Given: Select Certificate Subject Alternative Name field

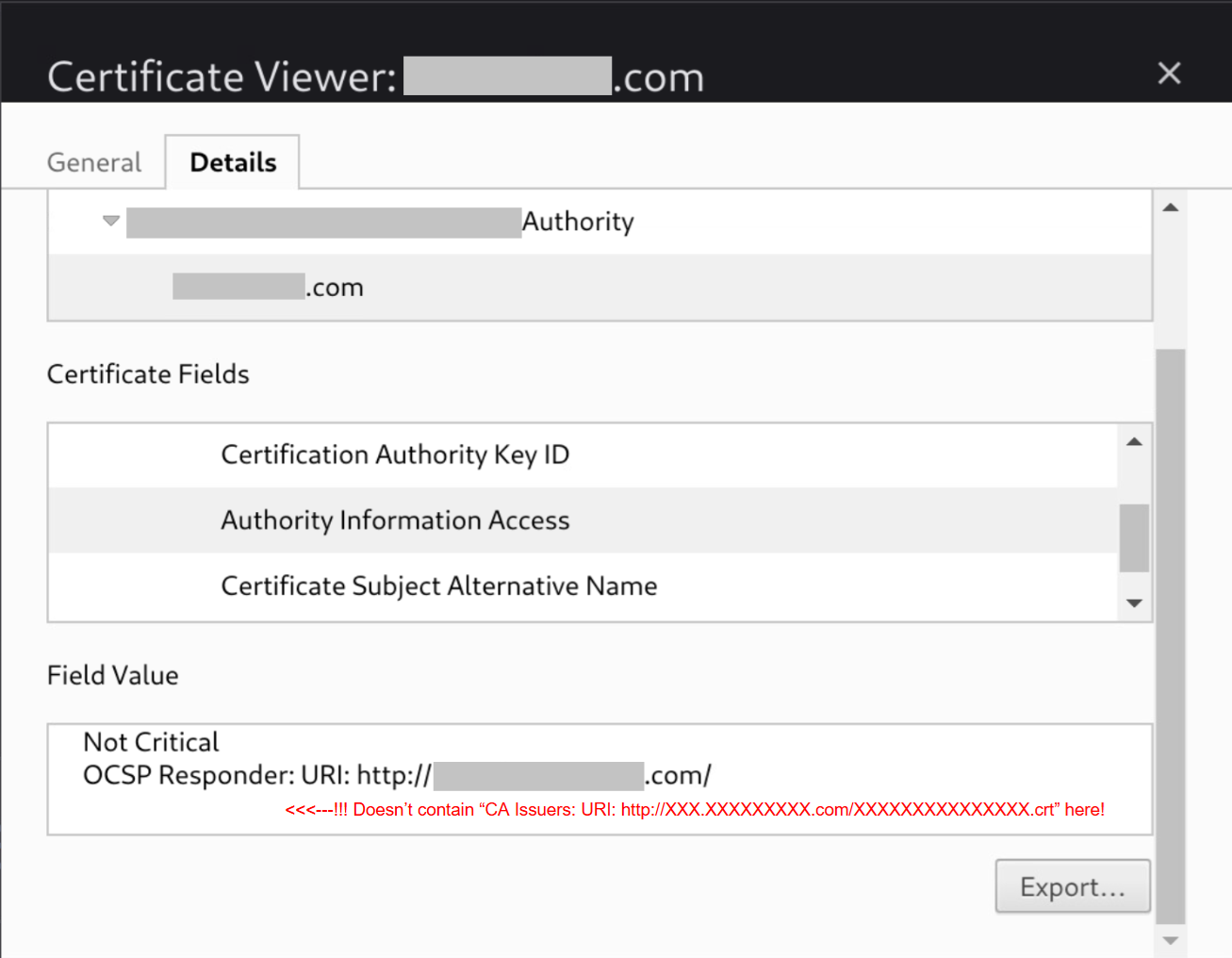Looking at the screenshot, I should pos(438,586).
